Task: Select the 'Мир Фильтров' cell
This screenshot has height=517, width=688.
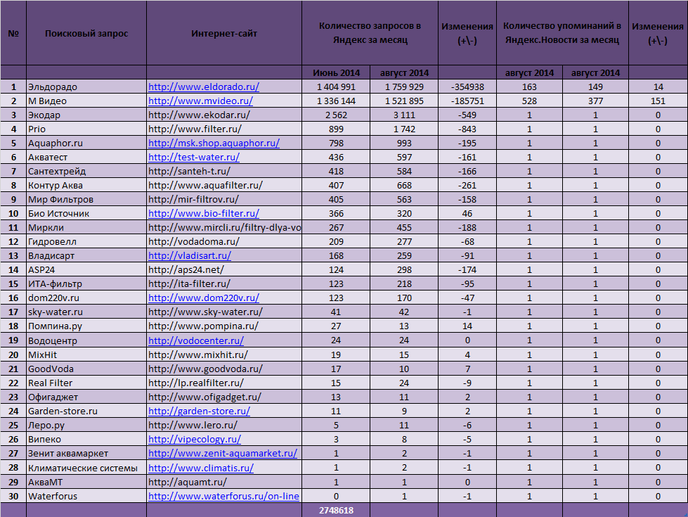Action: (86, 199)
